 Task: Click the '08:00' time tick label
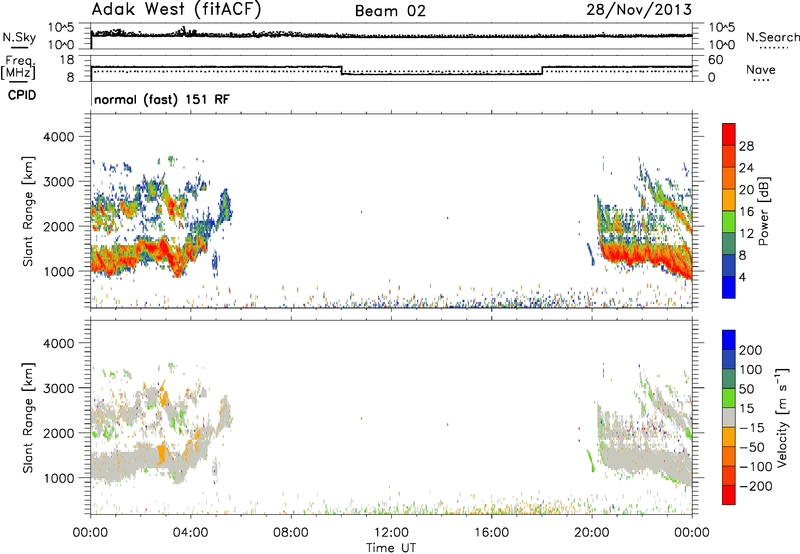pos(290,533)
